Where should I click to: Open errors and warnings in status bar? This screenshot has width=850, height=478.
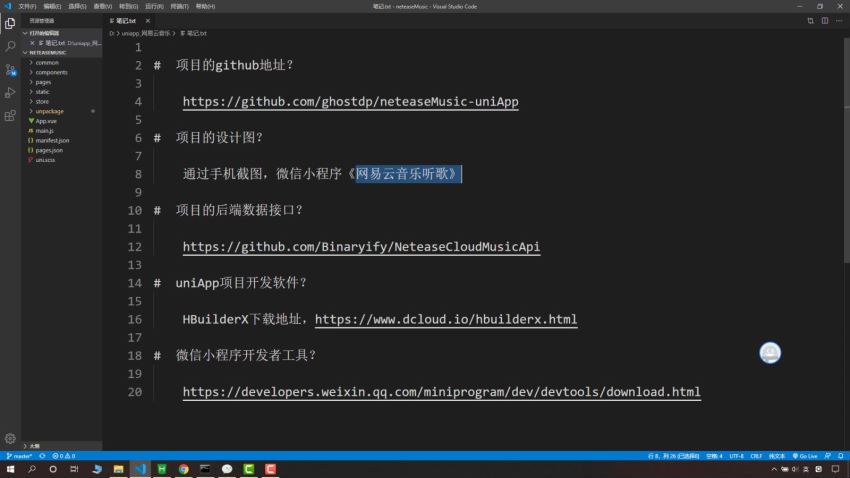point(63,456)
